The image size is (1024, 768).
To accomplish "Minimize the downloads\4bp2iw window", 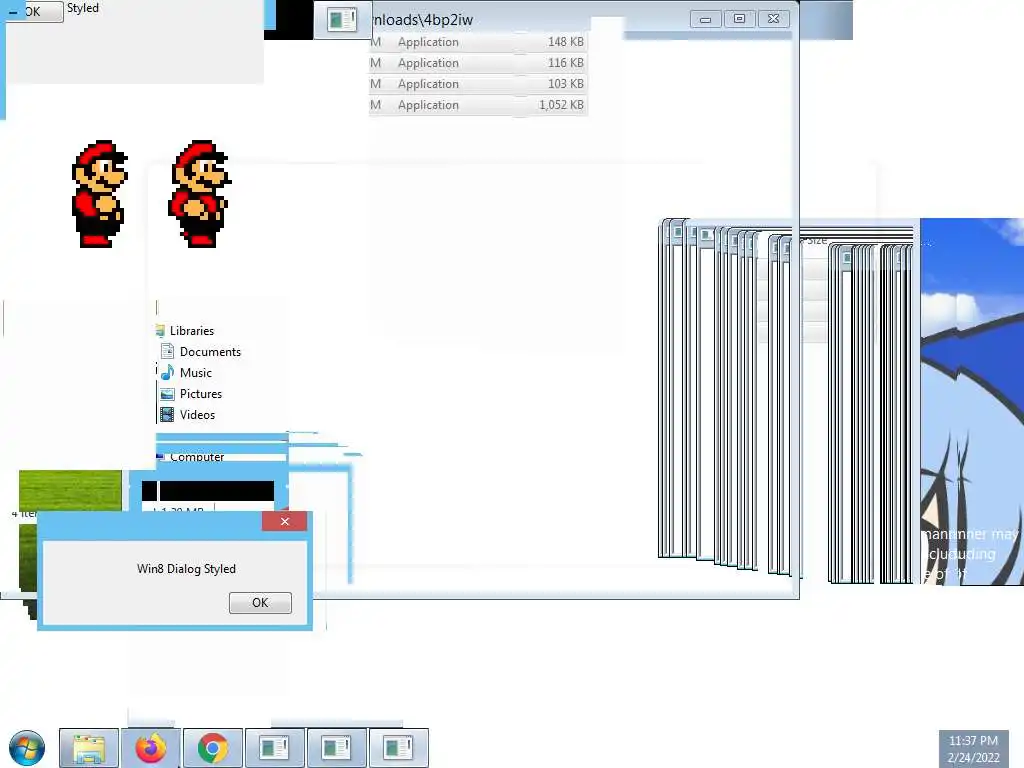I will 705,19.
